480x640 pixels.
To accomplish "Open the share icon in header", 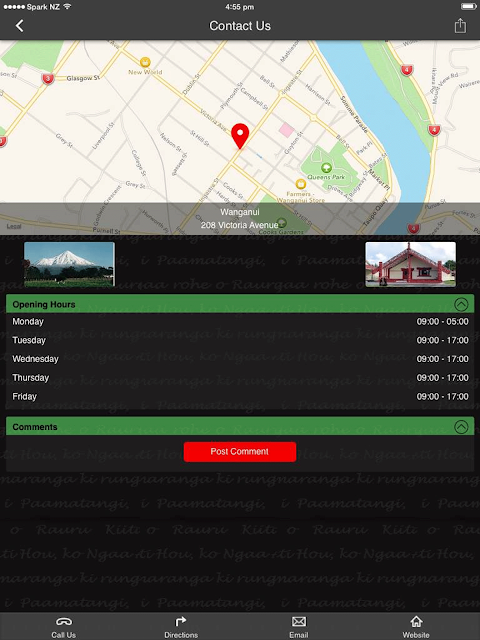I will point(460,25).
